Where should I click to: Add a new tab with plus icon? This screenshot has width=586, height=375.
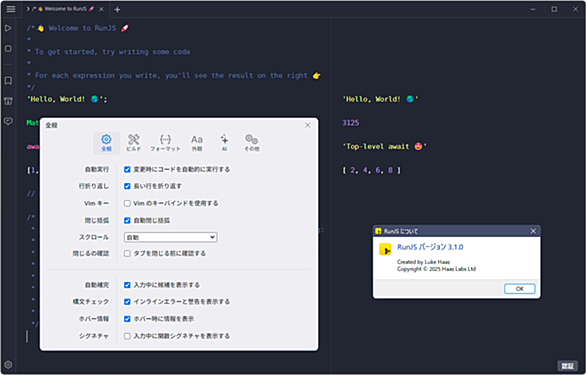(x=117, y=10)
